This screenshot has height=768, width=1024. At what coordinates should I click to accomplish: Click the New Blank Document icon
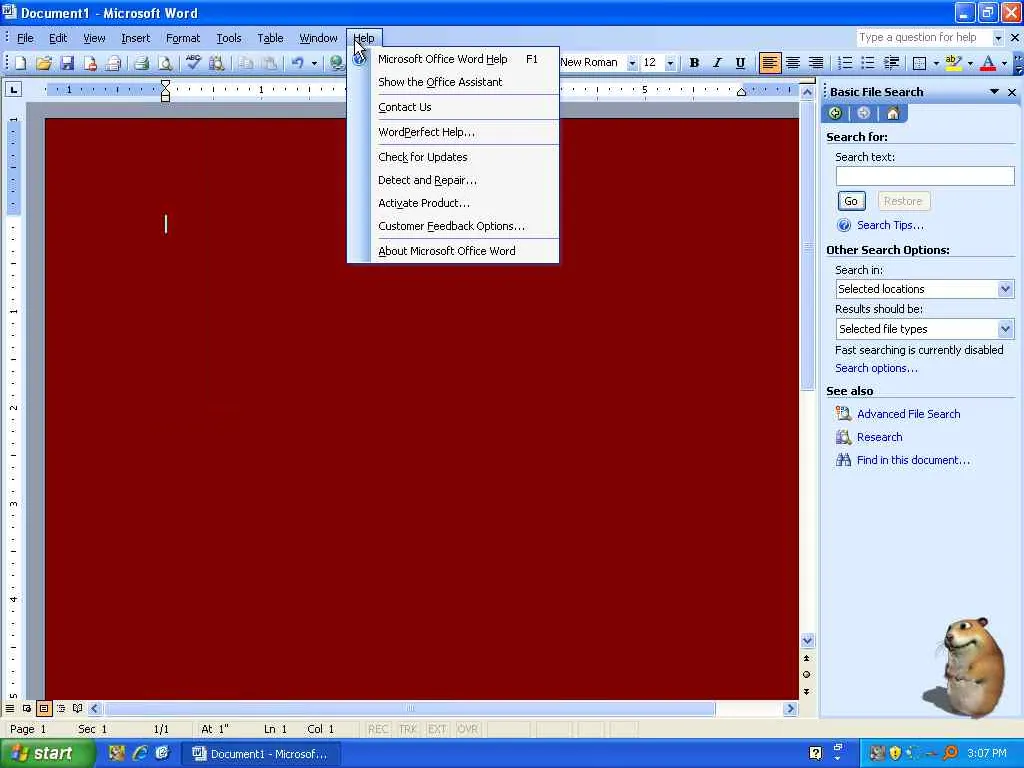coord(20,63)
